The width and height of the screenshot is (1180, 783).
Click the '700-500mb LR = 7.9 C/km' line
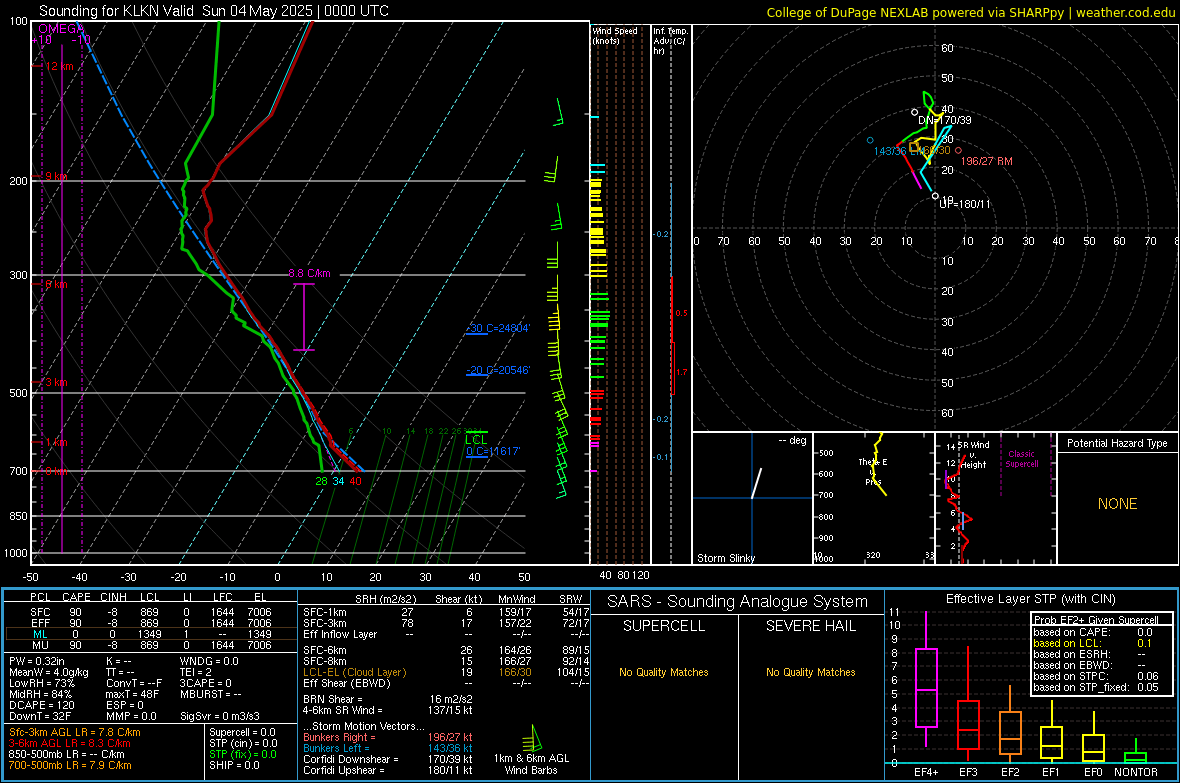coord(69,765)
